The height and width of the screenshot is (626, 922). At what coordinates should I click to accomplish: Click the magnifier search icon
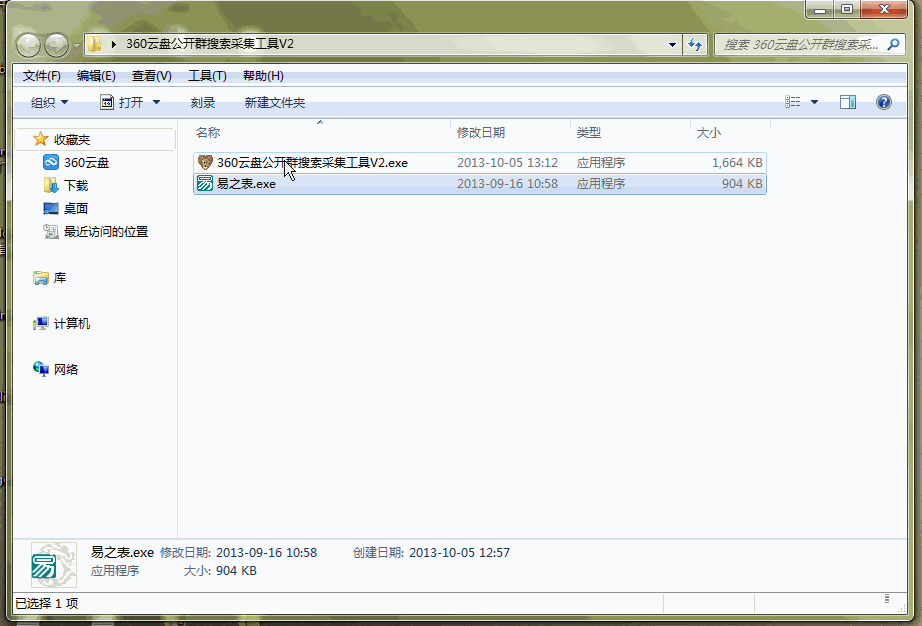pyautogui.click(x=893, y=44)
